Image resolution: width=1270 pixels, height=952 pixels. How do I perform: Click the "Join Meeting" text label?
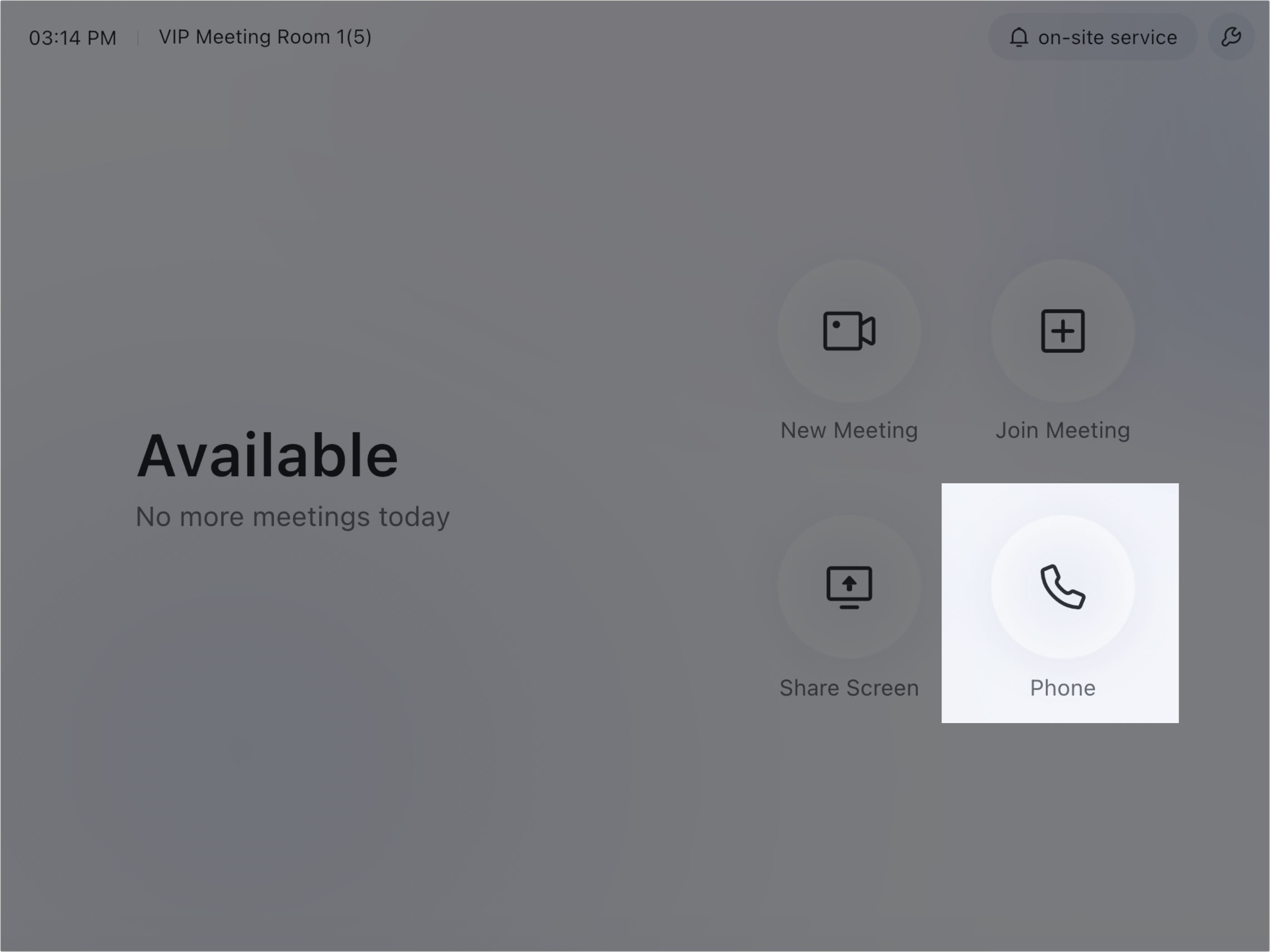(x=1063, y=430)
